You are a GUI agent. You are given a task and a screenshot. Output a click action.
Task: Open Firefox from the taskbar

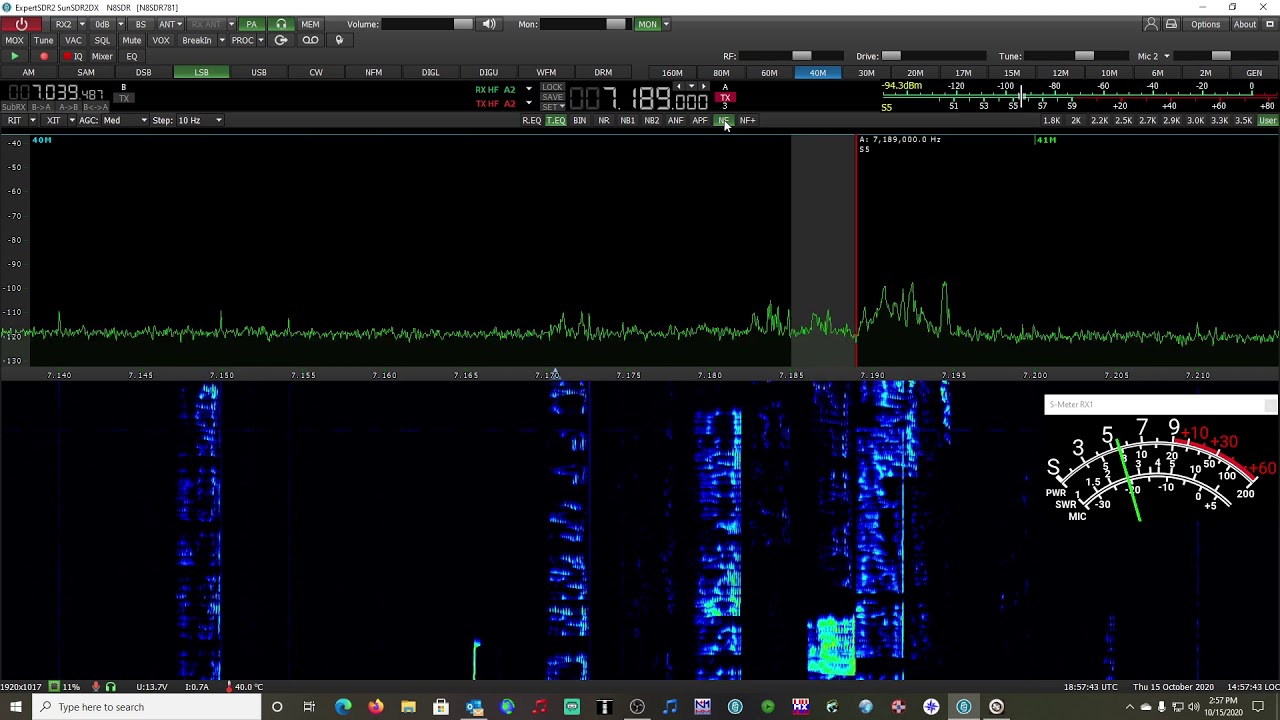click(375, 707)
